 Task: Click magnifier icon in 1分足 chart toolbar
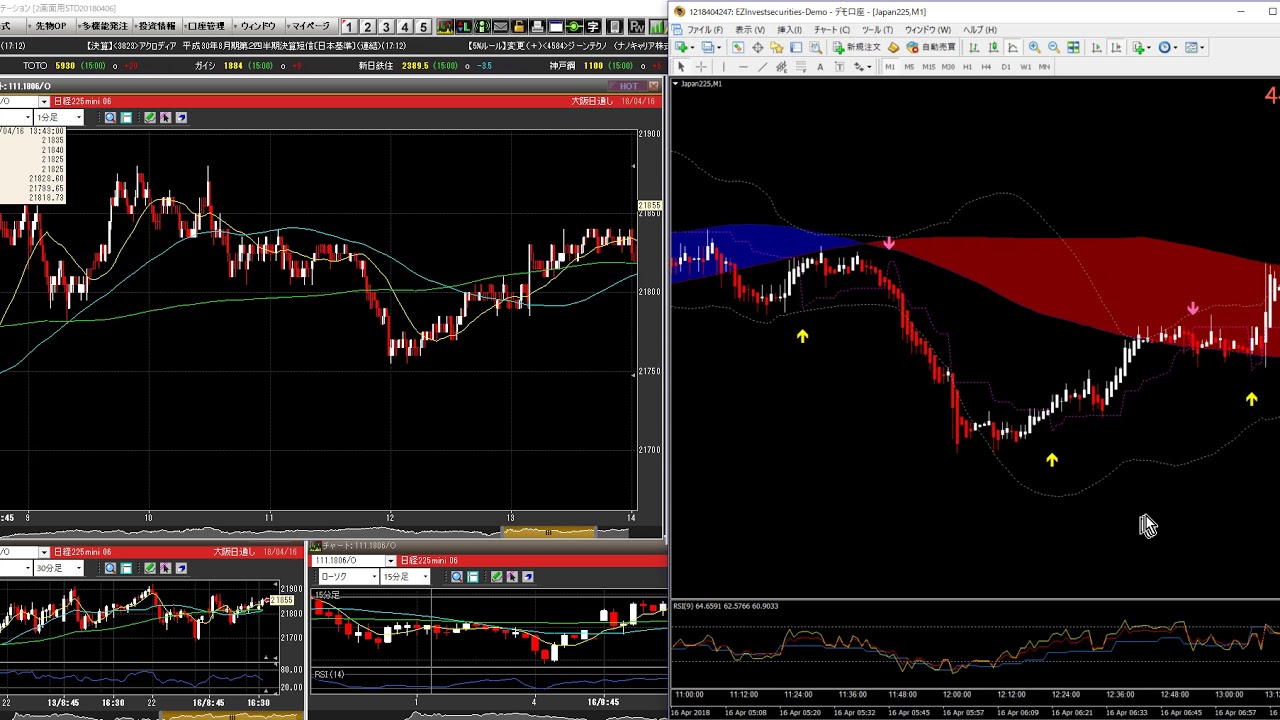[x=110, y=118]
